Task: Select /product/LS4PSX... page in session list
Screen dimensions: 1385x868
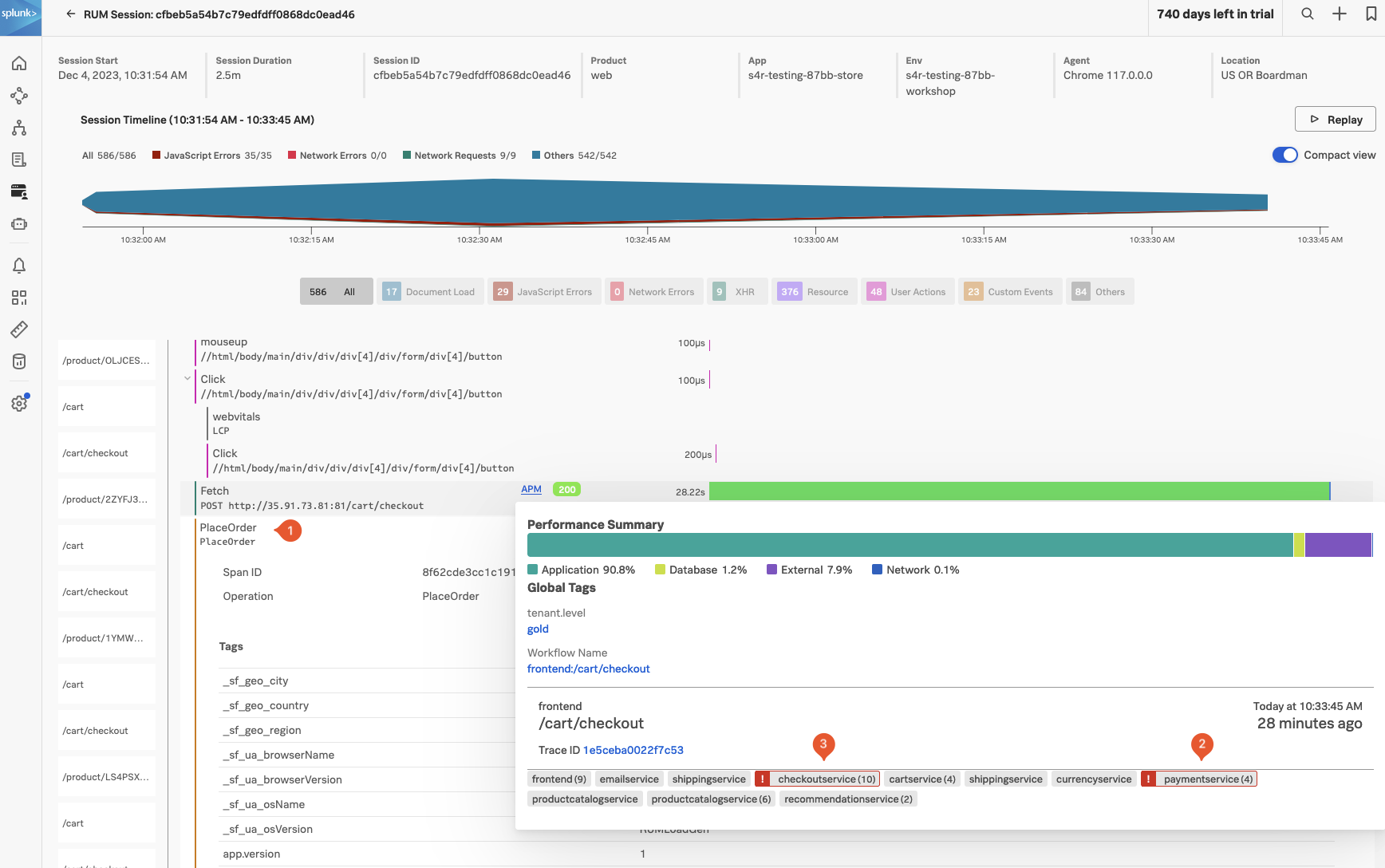Action: click(x=107, y=777)
